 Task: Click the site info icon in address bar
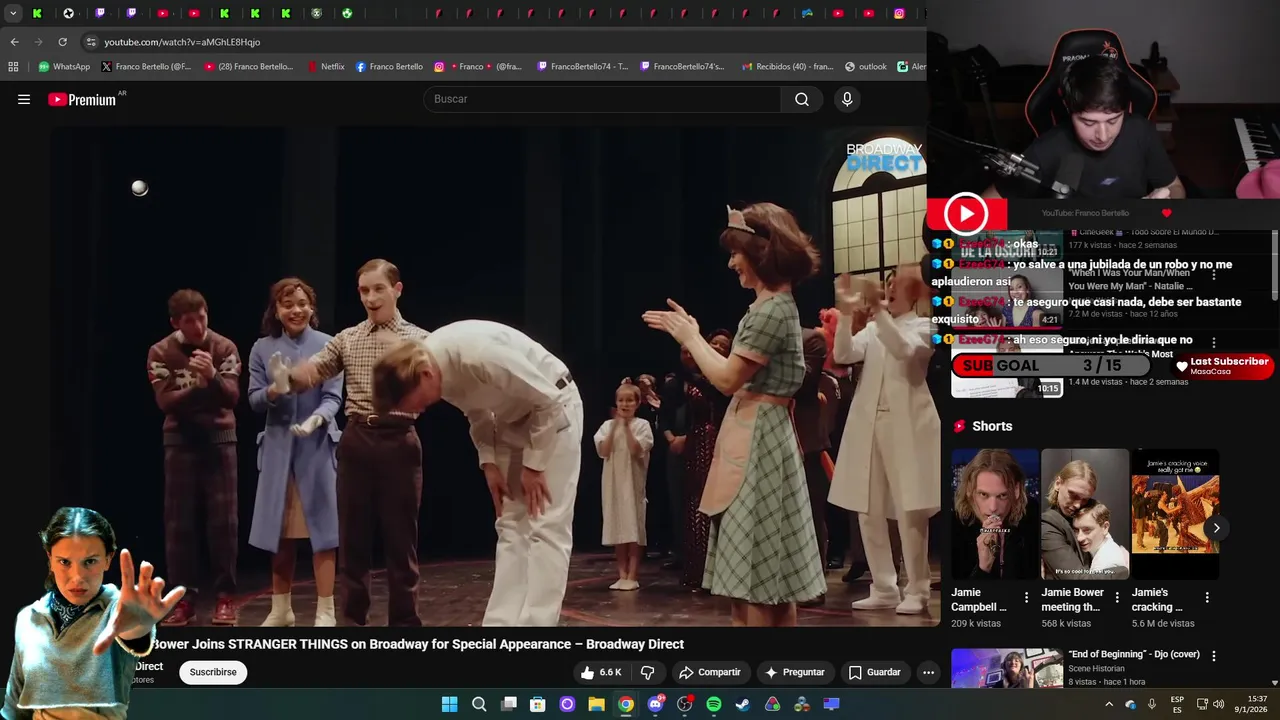point(91,42)
